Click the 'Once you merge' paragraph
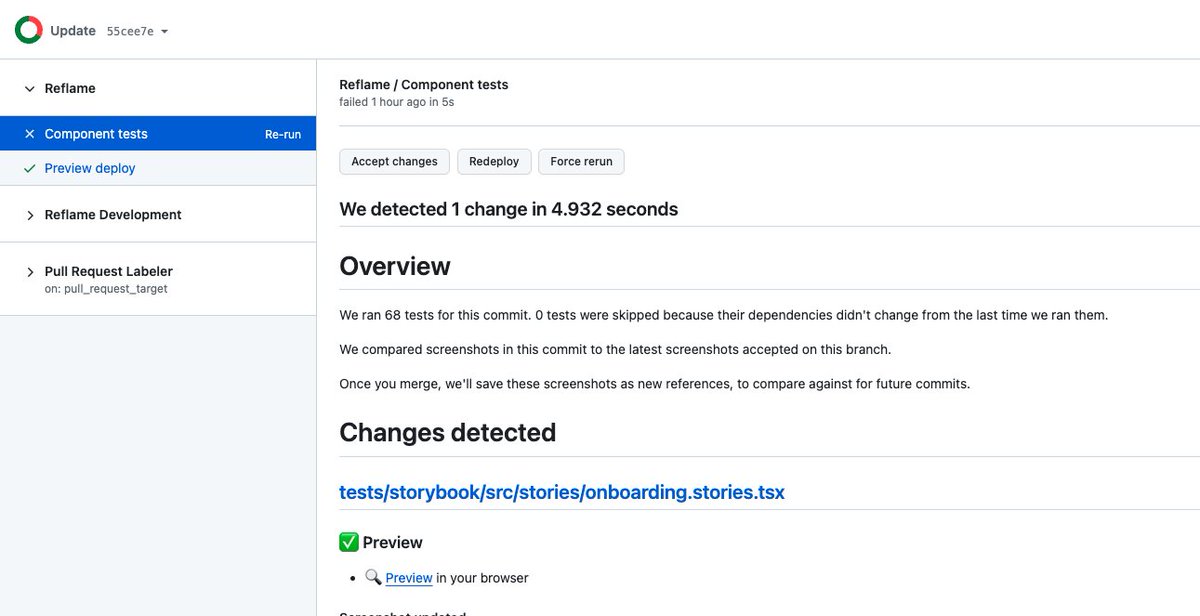Image resolution: width=1200 pixels, height=616 pixels. (655, 383)
